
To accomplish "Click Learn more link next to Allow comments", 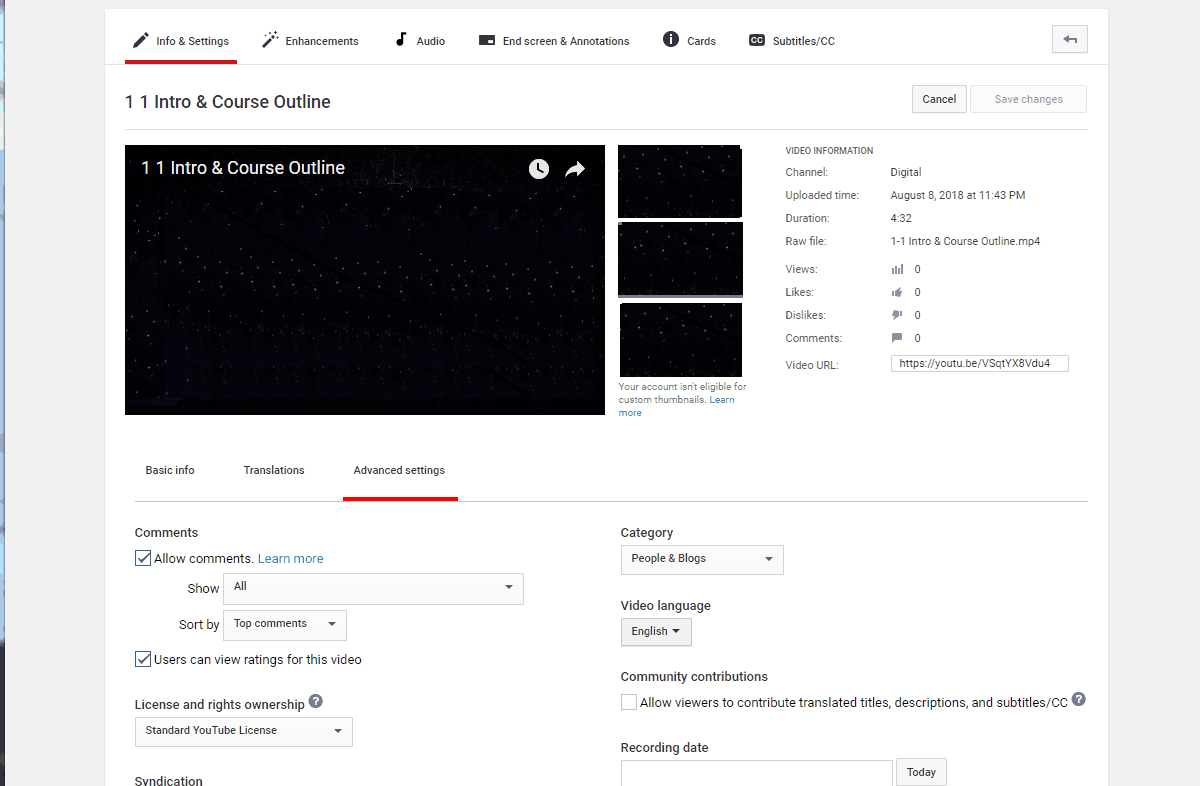I will (x=291, y=559).
